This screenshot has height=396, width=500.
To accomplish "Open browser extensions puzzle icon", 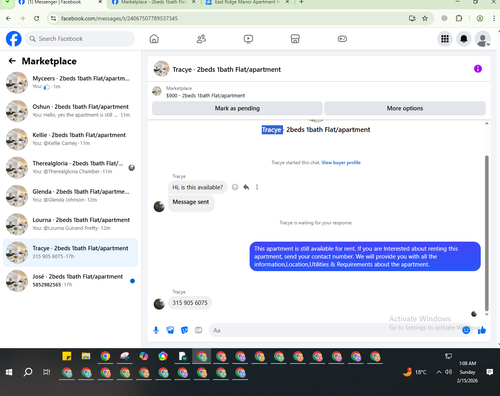I will (x=459, y=18).
